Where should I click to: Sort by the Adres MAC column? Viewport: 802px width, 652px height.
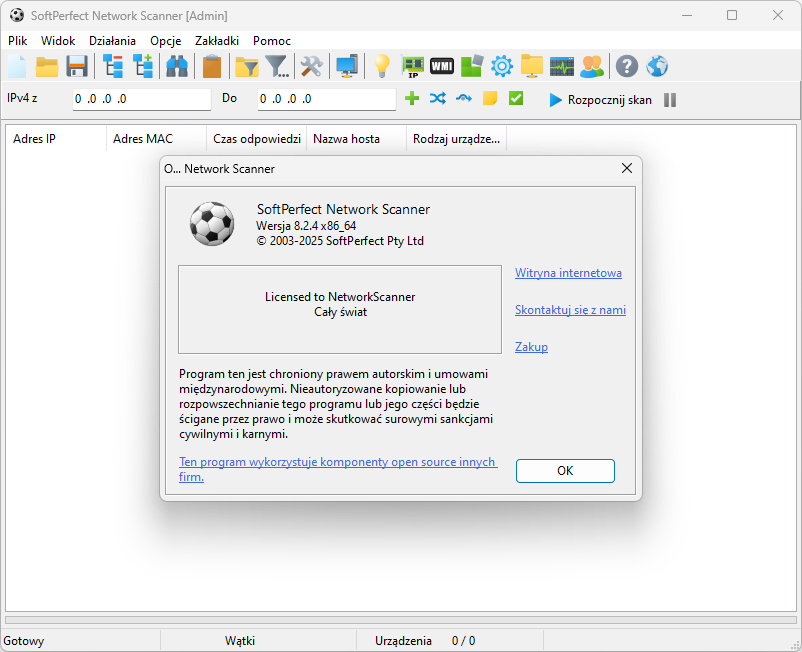pyautogui.click(x=156, y=139)
